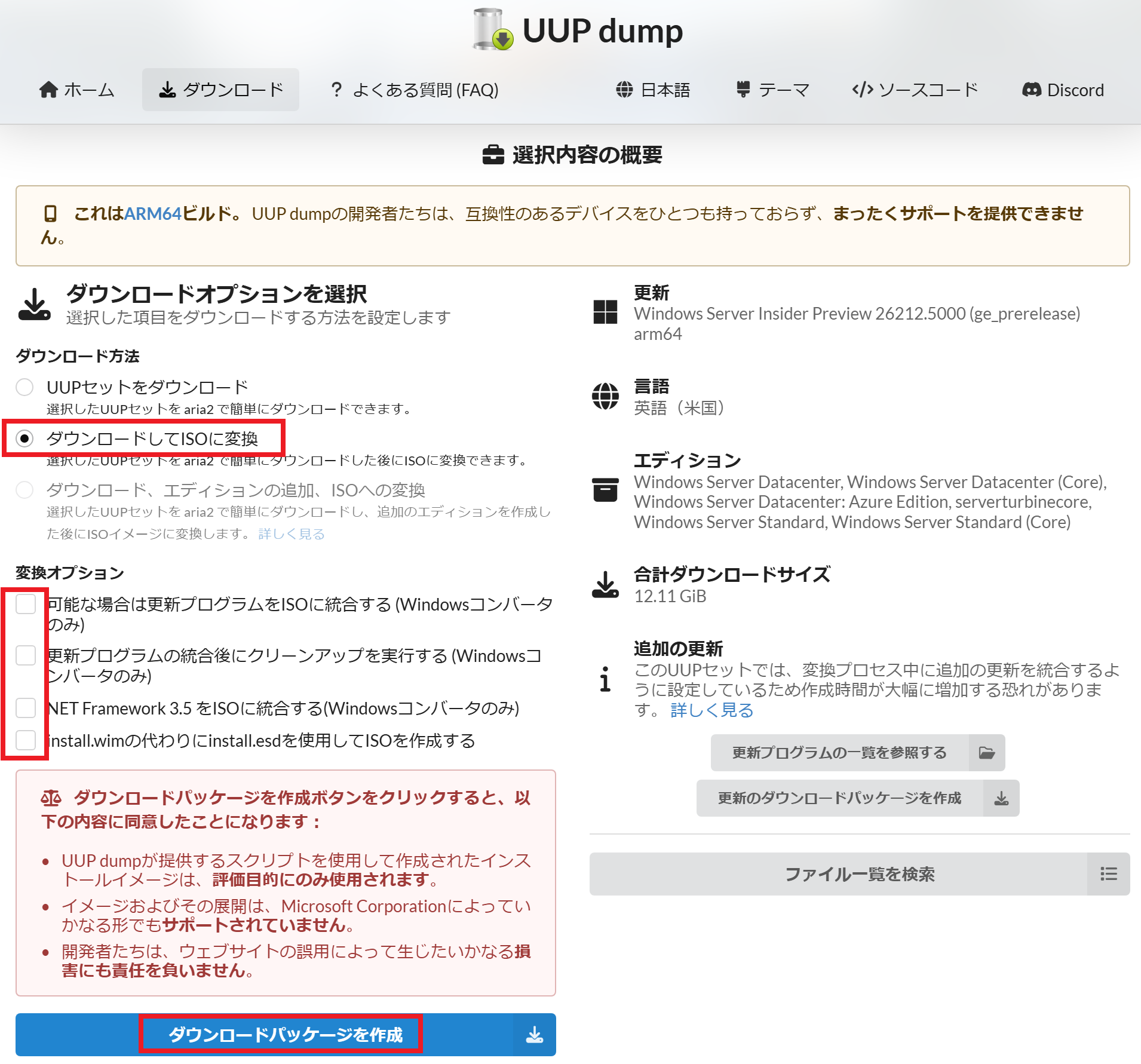Select the UUPセットをダウンロード radio button
Screen dimensions: 1141x1064
pyautogui.click(x=24, y=387)
